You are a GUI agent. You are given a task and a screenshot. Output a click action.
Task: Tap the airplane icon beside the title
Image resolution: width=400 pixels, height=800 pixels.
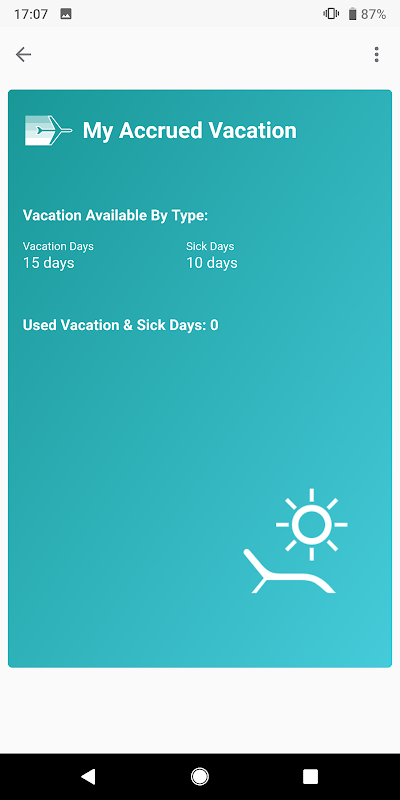48,131
